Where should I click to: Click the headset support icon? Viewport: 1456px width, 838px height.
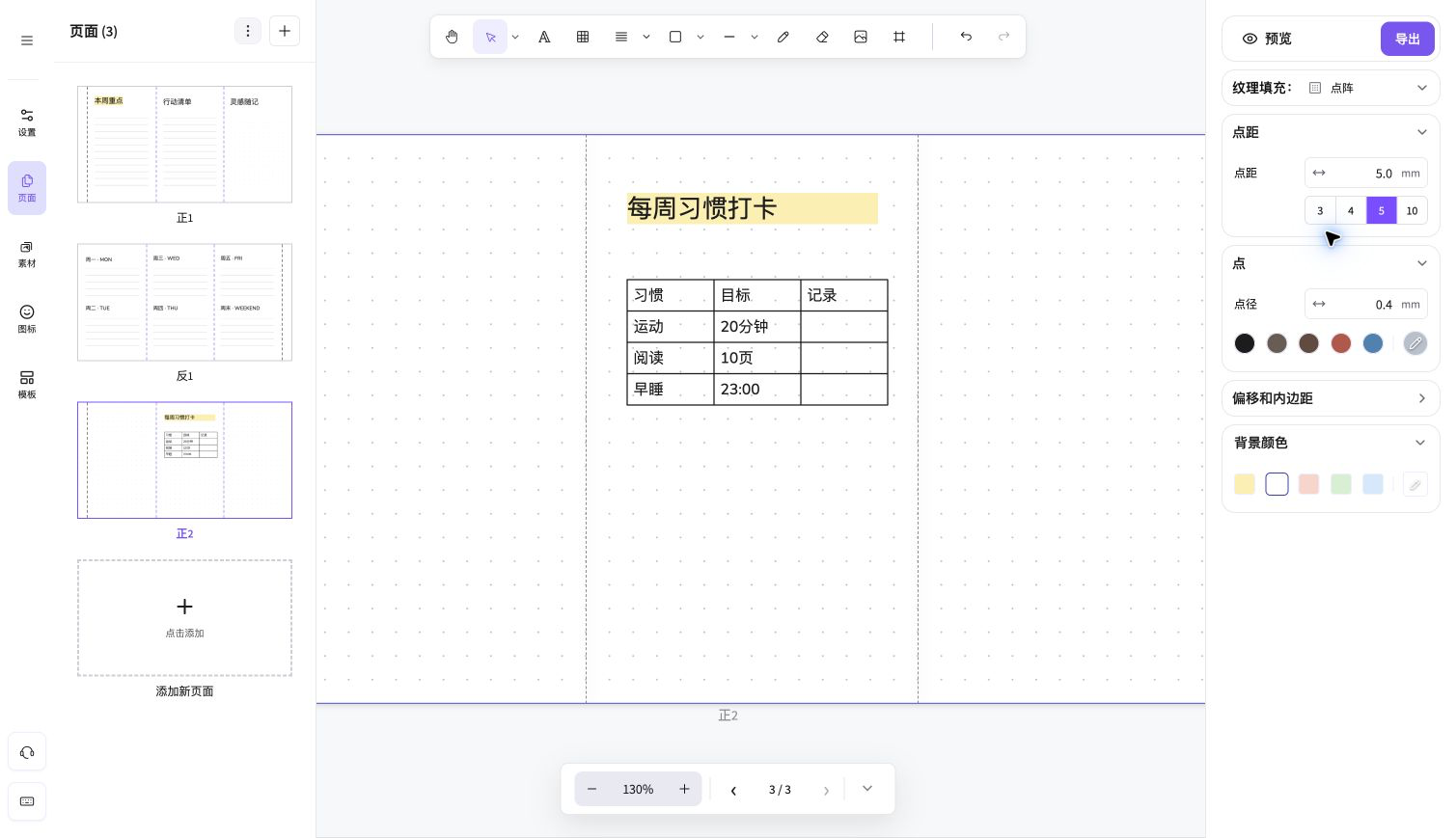point(27,752)
